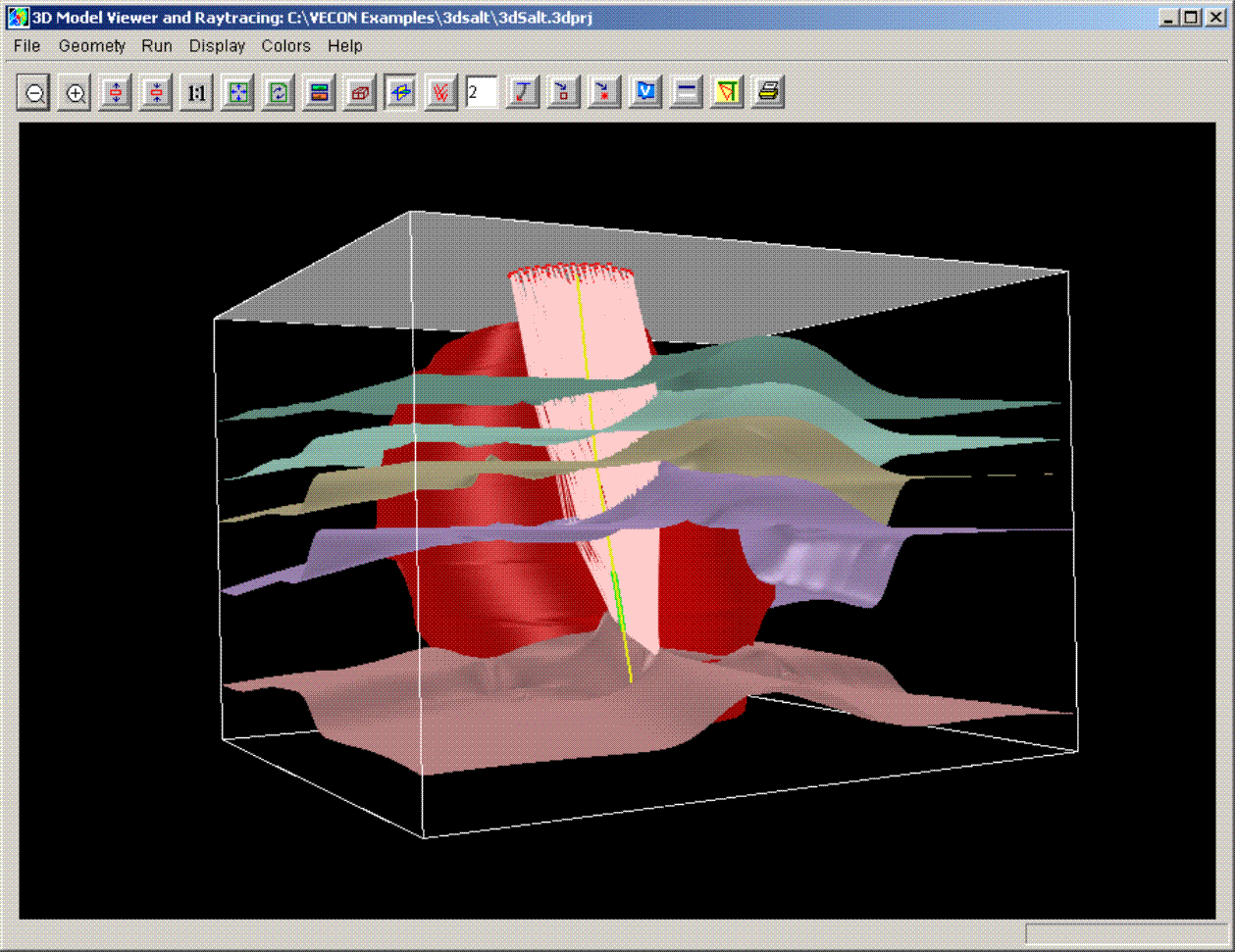Open the Colors menu
Viewport: 1235px width, 952px height.
[x=285, y=46]
